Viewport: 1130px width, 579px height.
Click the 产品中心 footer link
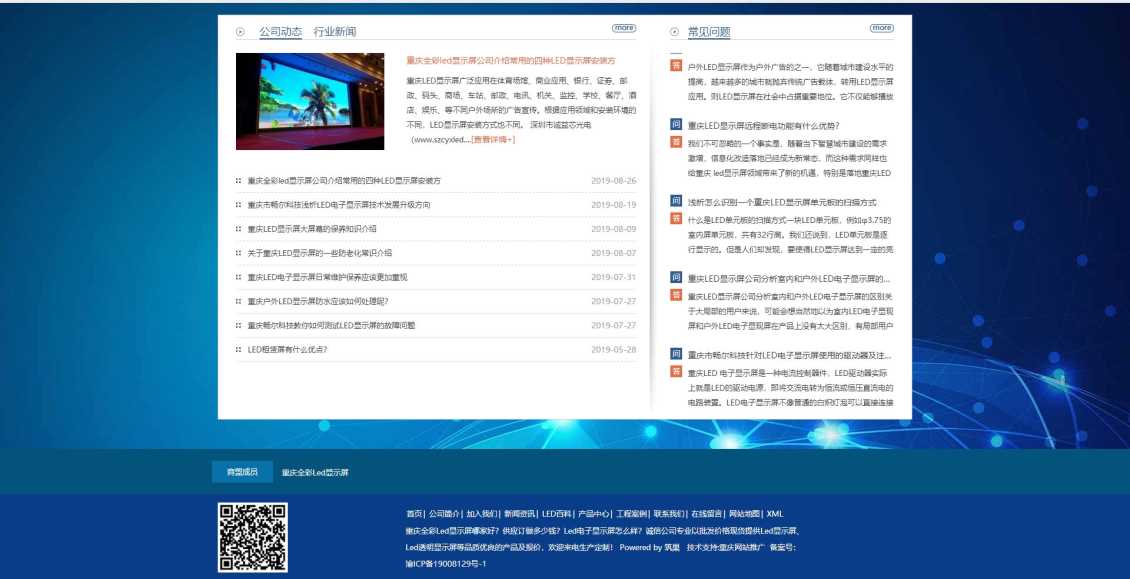tap(593, 514)
